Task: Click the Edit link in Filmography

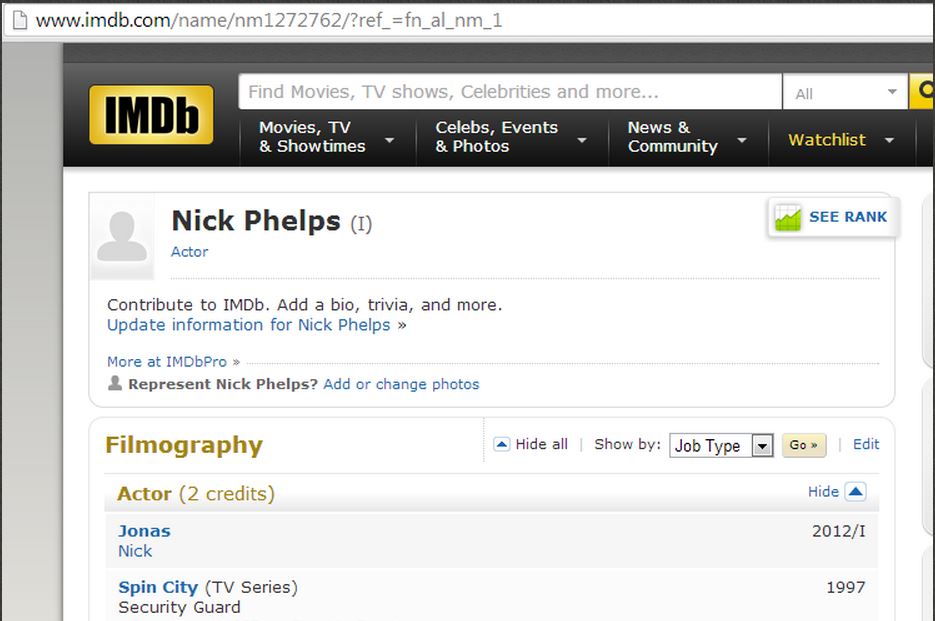Action: 866,444
